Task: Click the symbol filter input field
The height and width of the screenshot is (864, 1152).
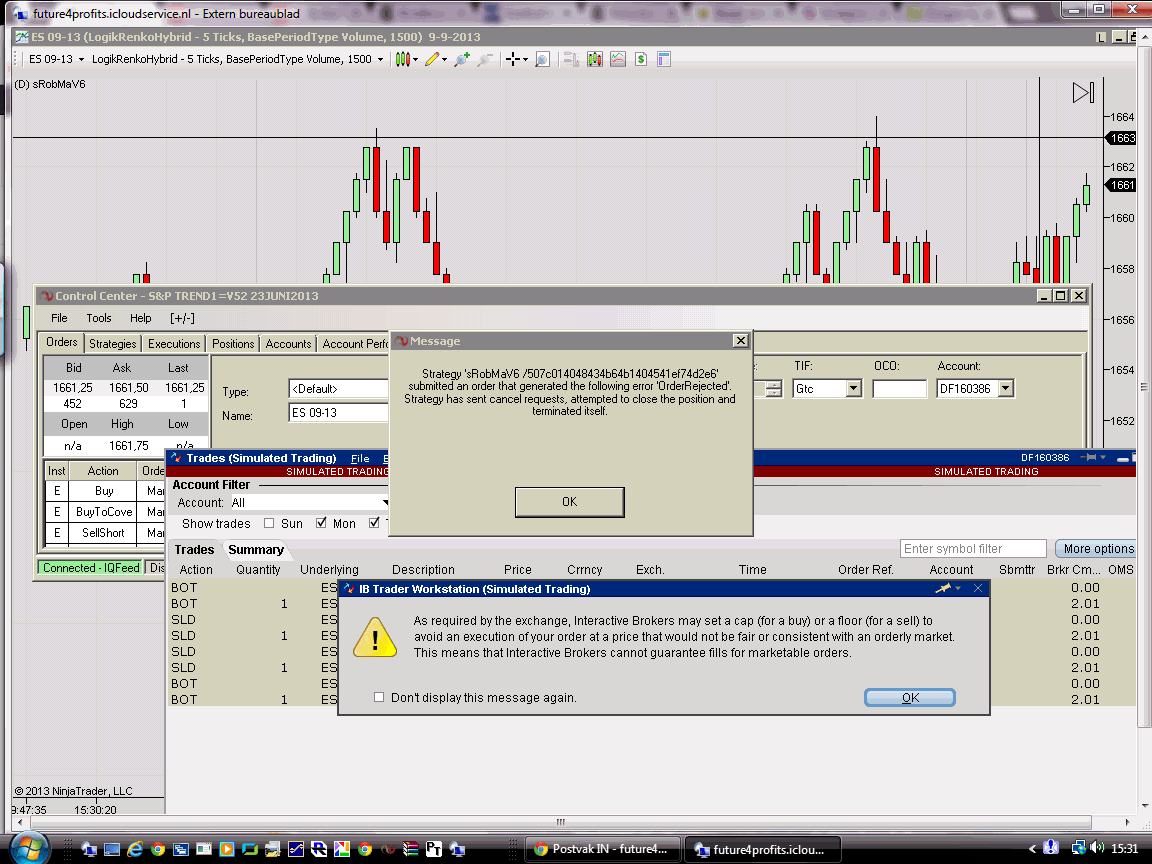Action: 973,548
